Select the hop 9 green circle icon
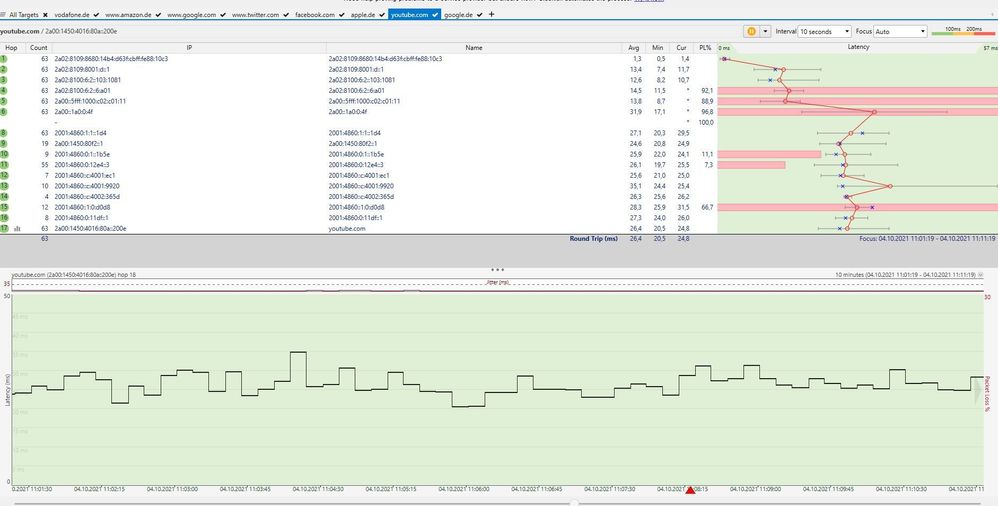998x506 pixels. point(4,144)
